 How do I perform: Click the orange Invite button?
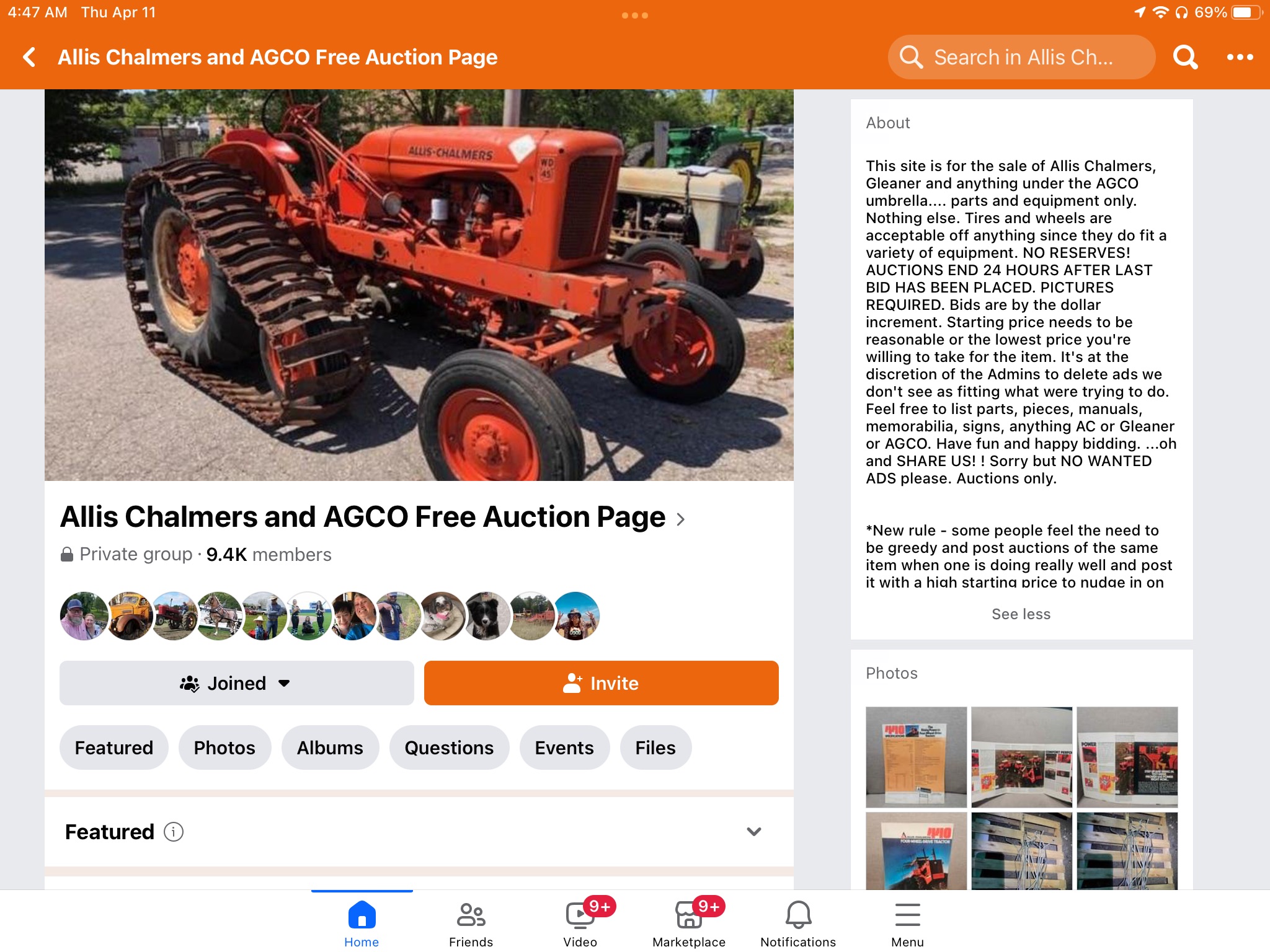pyautogui.click(x=601, y=683)
